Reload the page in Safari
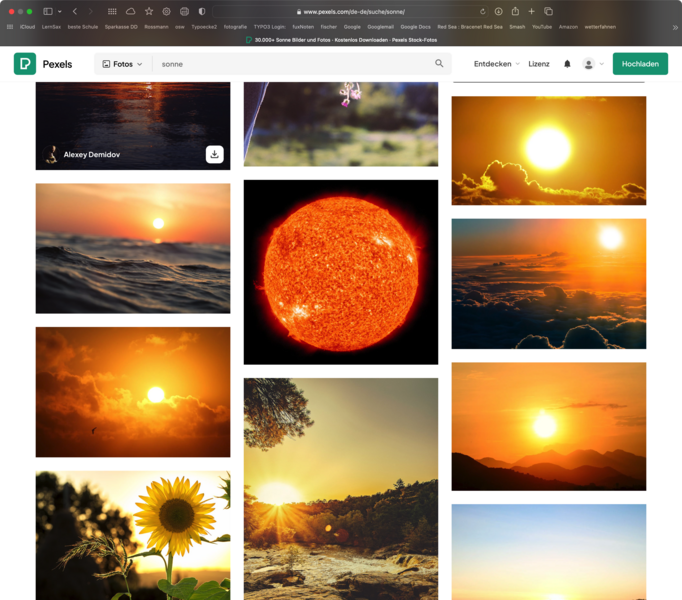This screenshot has height=600, width=682. click(x=482, y=11)
